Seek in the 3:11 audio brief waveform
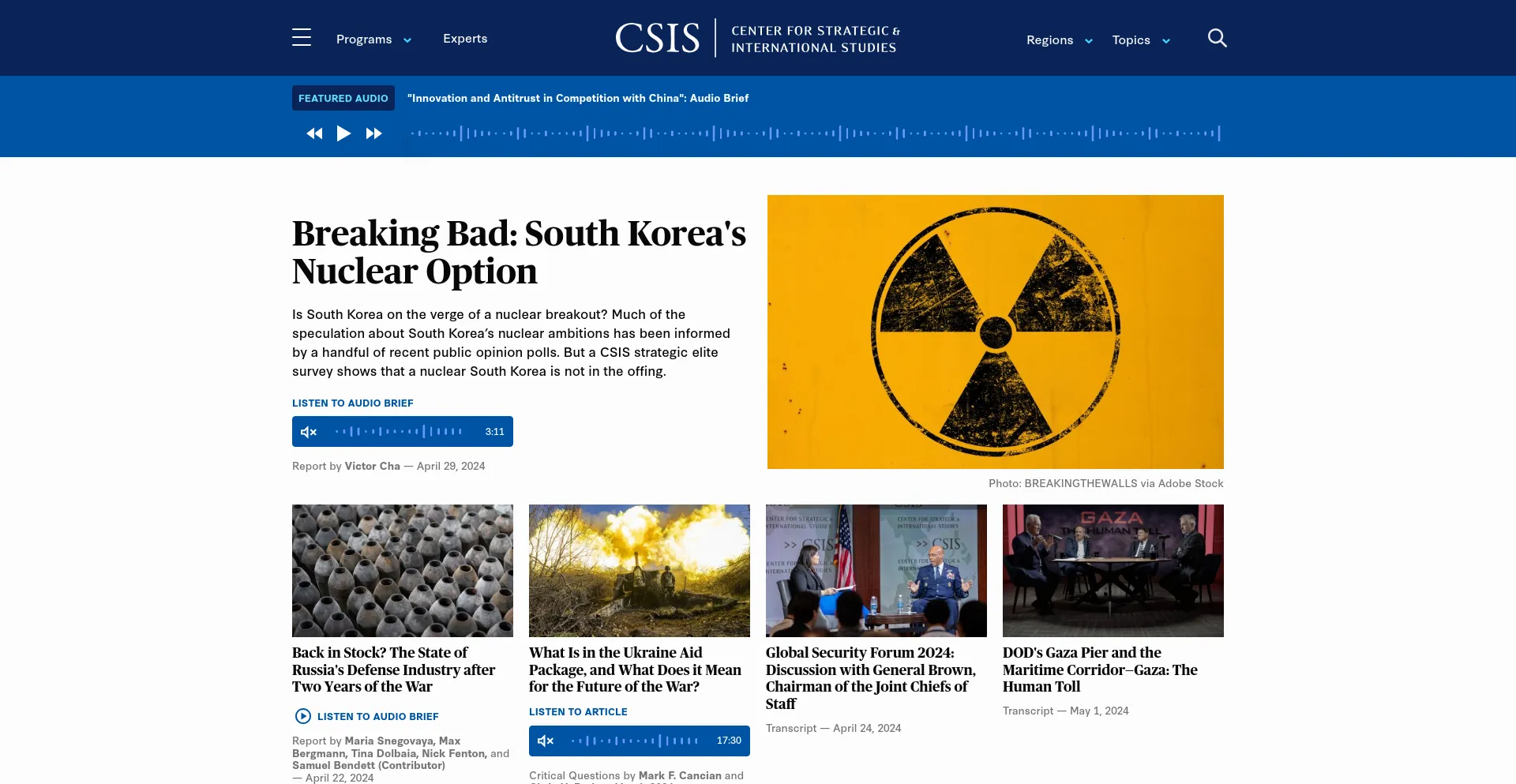 [x=399, y=432]
